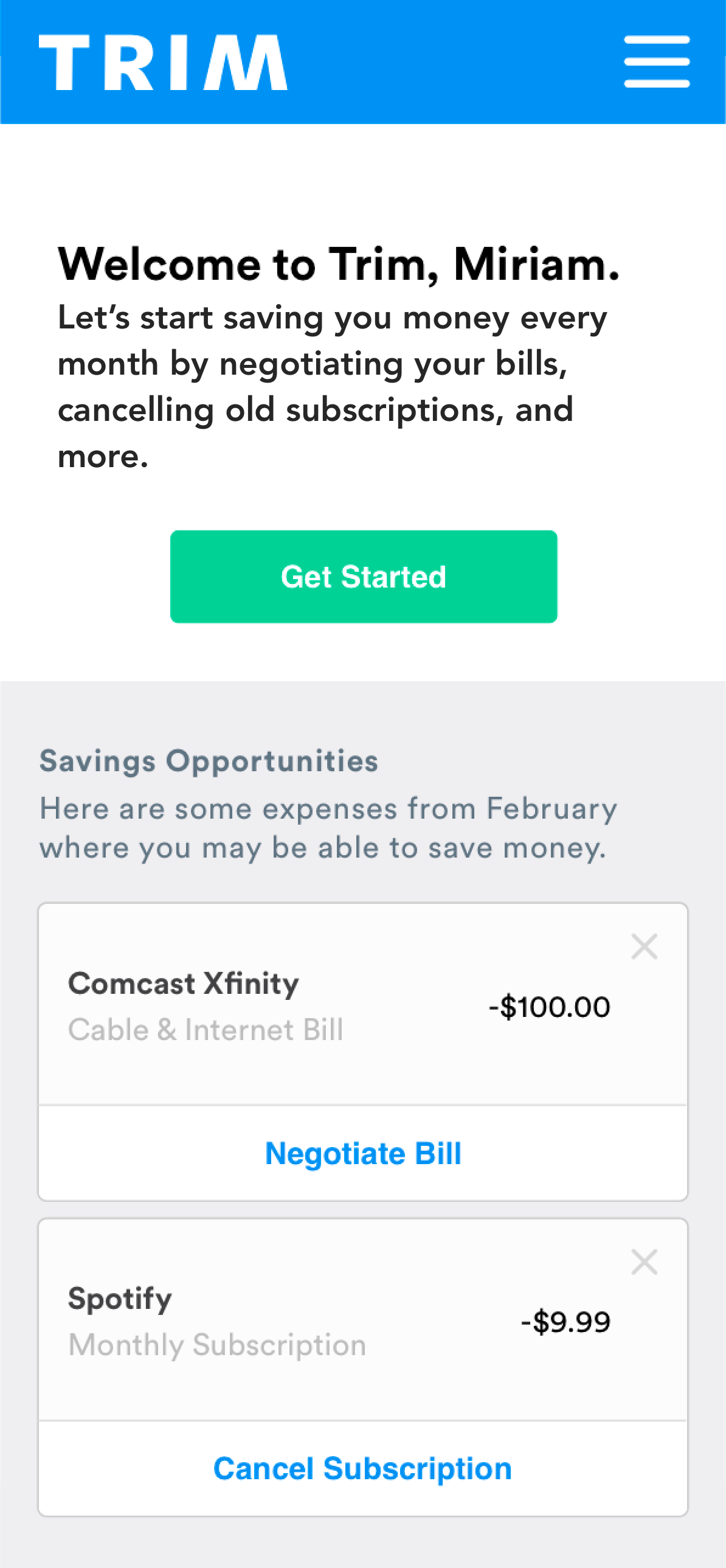Image resolution: width=726 pixels, height=1568 pixels.
Task: Click the -$100.00 expense amount
Action: [x=549, y=1007]
